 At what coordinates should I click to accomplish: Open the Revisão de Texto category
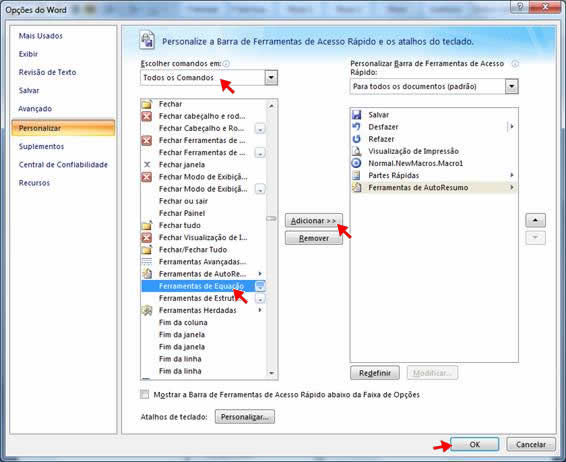coord(47,72)
